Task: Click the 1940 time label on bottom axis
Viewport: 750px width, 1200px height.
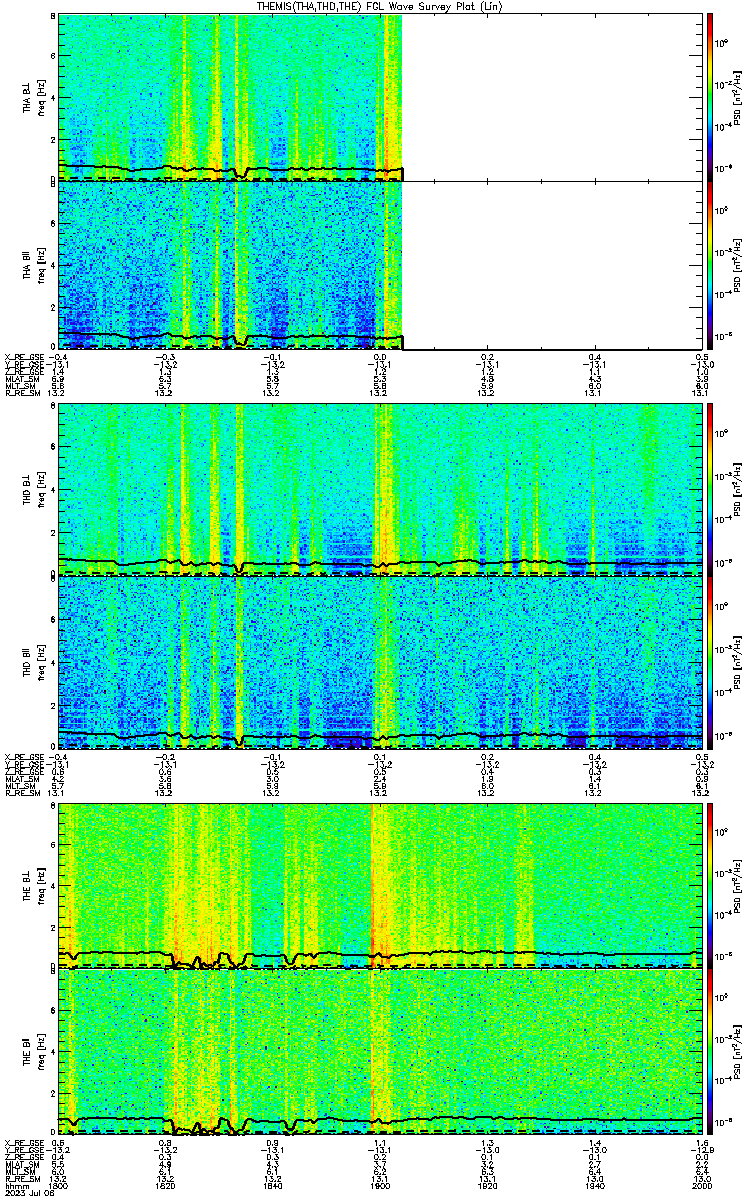Action: pos(595,1185)
